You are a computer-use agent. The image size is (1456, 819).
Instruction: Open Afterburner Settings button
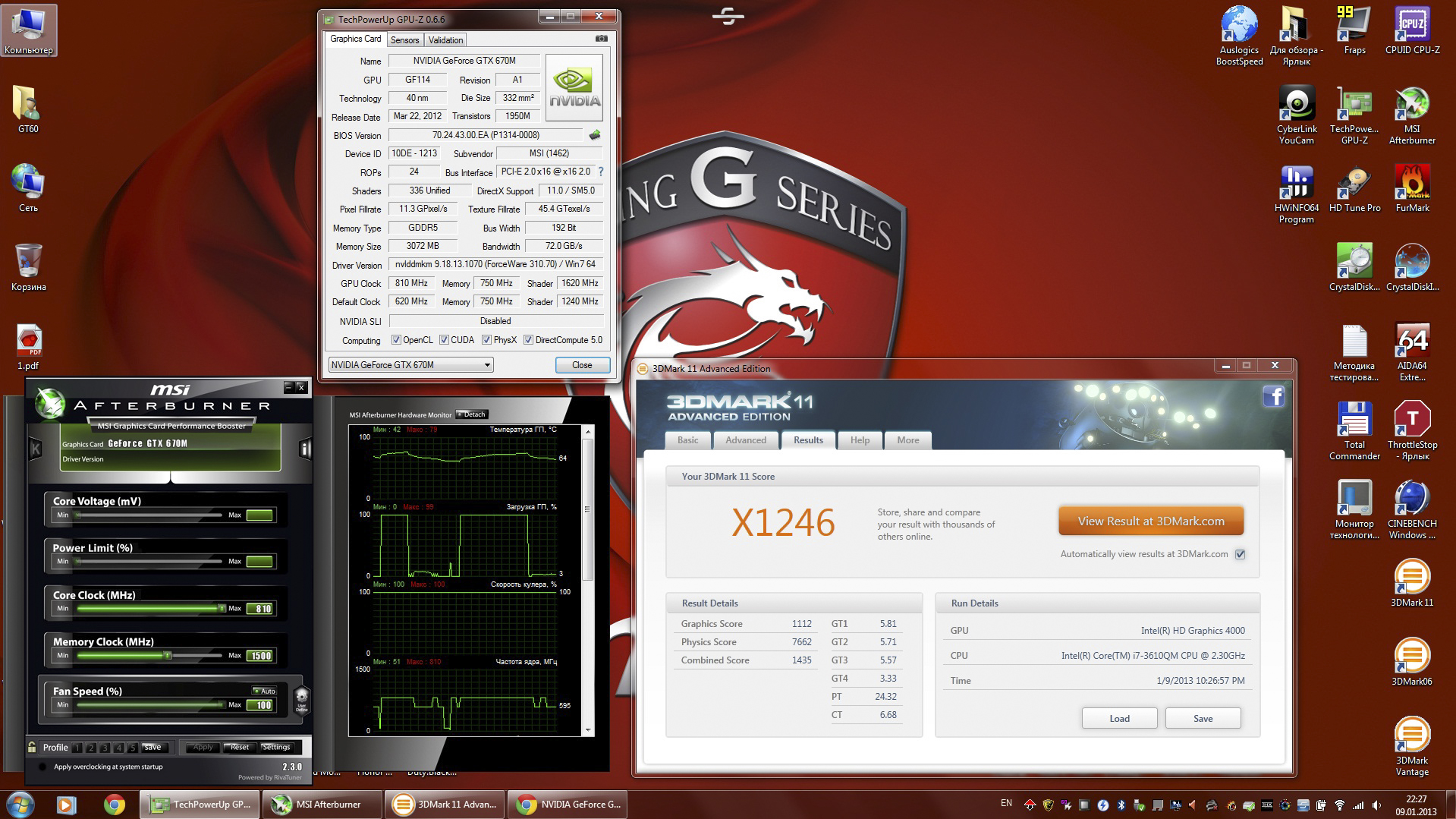pos(275,748)
